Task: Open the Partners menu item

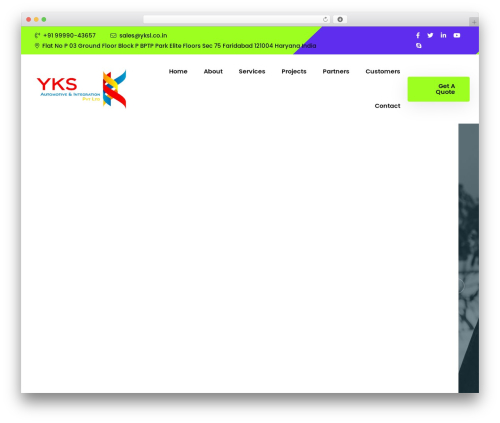Action: point(336,71)
